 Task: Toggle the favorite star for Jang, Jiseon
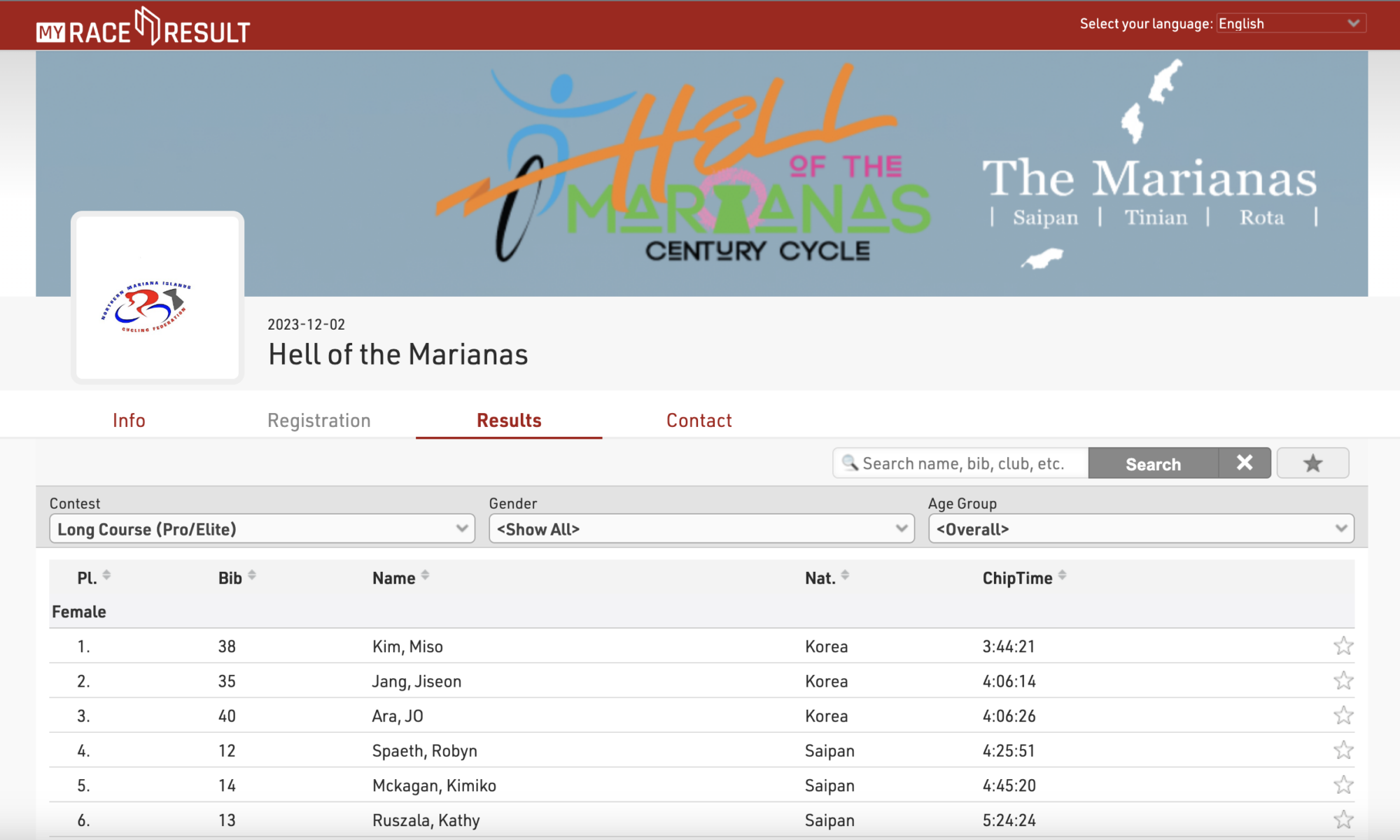click(x=1343, y=681)
